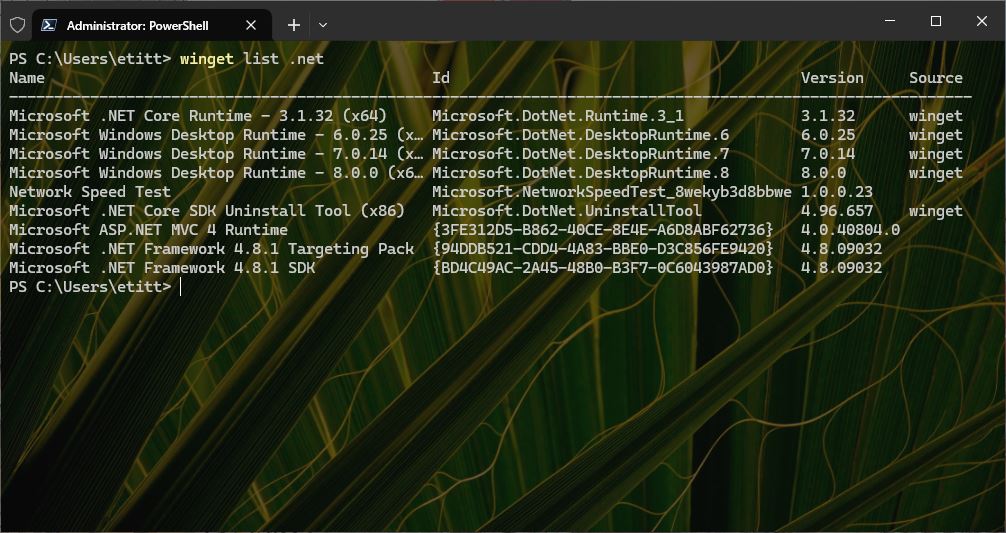This screenshot has width=1006, height=533.
Task: Click the Microsoft.DotNet.DesktopRuntime.7 id
Action: [x=581, y=154]
